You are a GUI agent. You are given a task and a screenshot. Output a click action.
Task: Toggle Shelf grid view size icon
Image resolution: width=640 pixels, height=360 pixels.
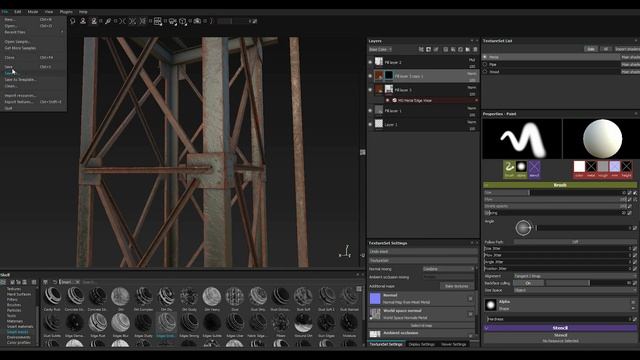pos(359,289)
